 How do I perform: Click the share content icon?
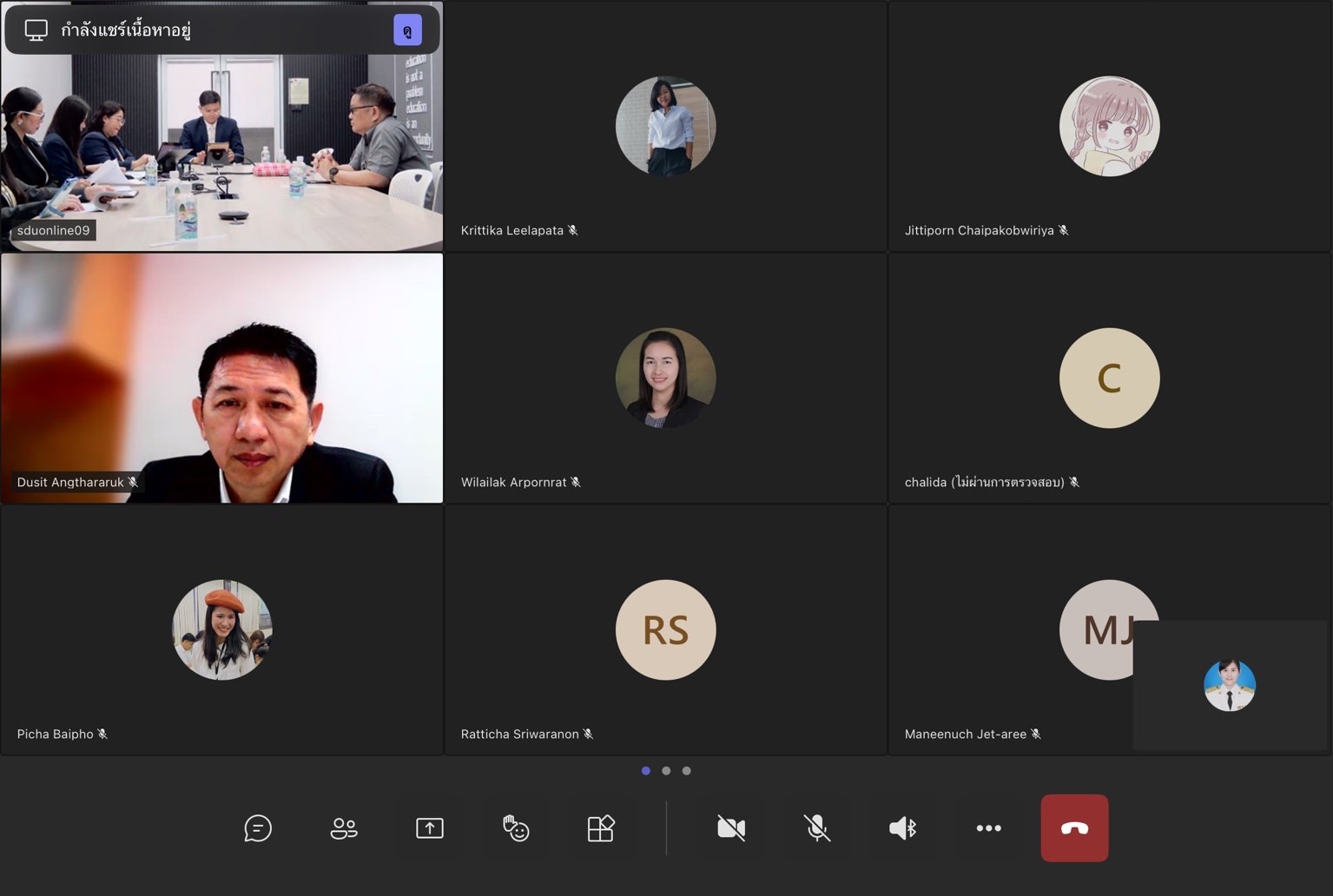[430, 828]
